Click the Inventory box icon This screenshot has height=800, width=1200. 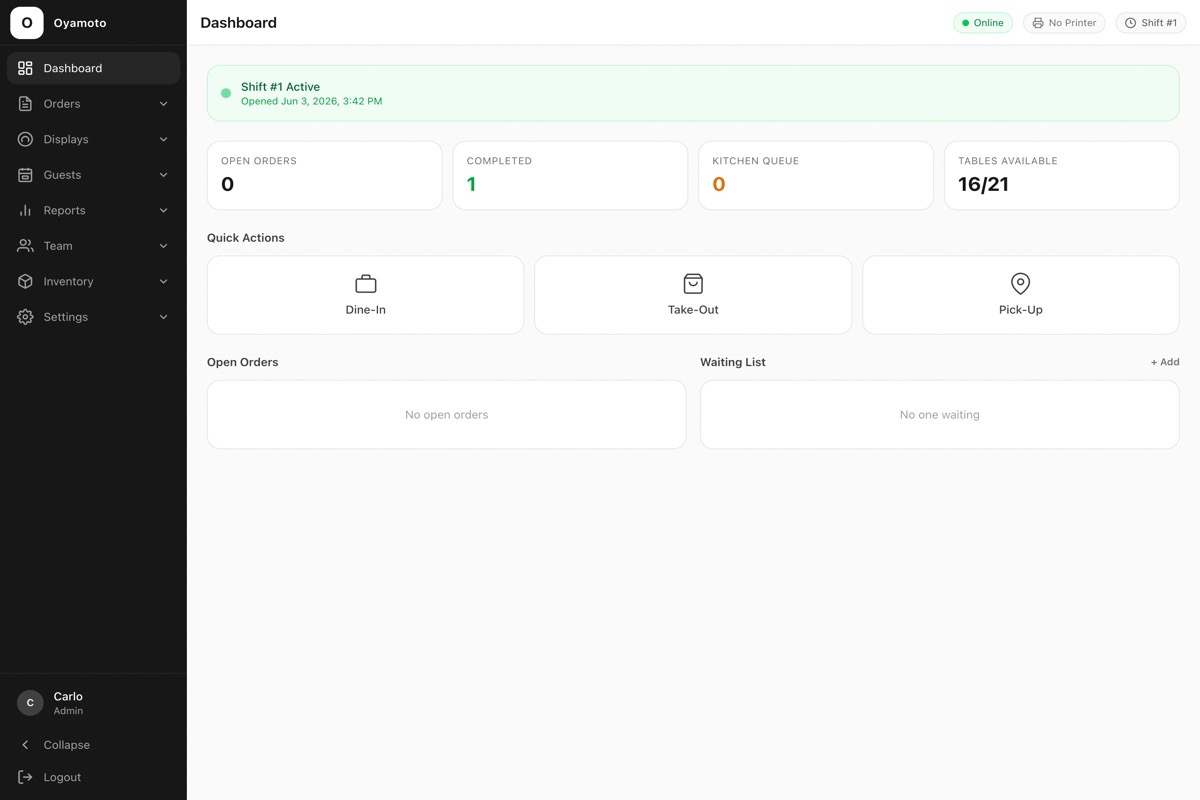[x=25, y=282]
